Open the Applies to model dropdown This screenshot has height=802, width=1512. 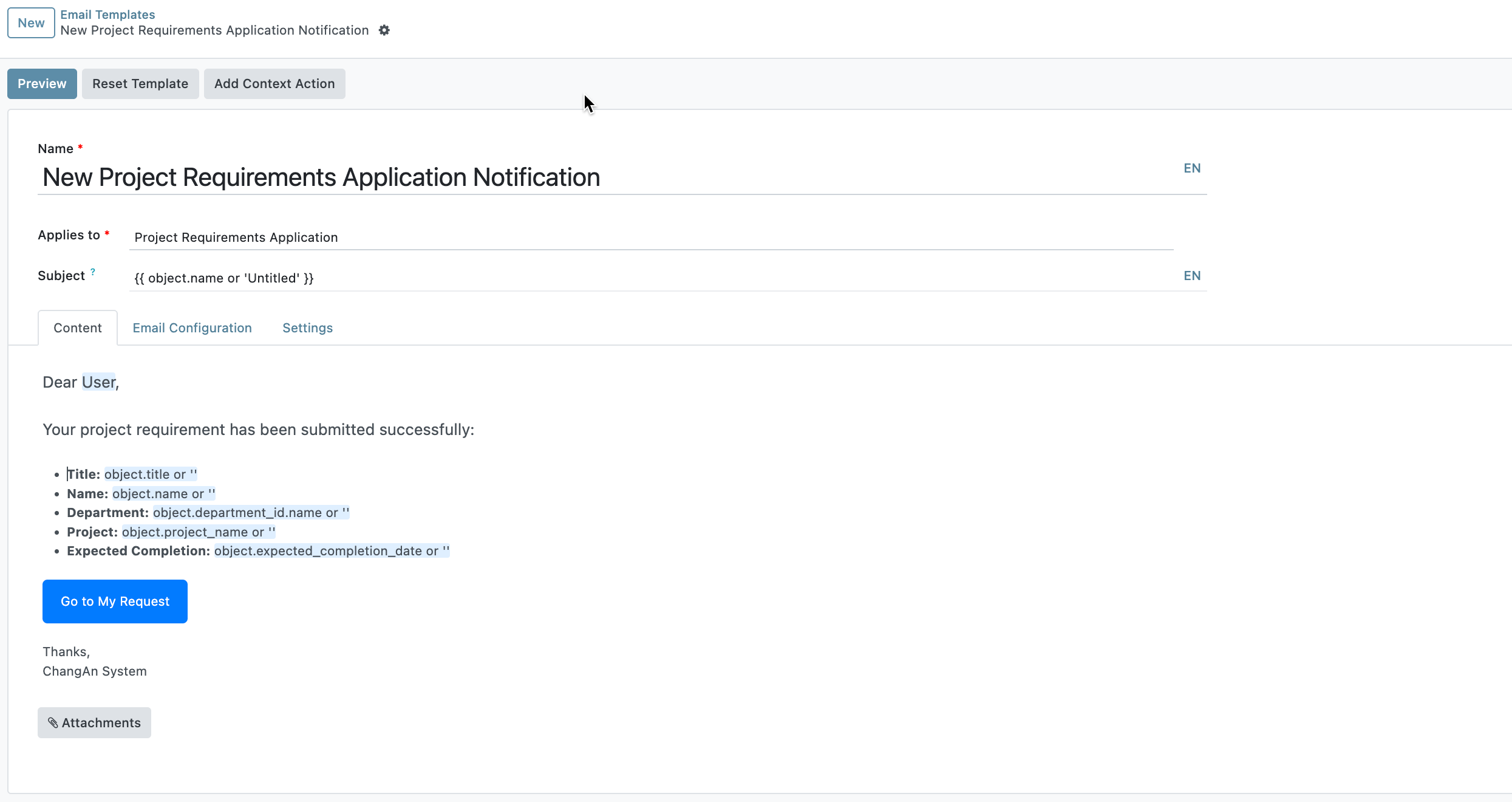[650, 238]
